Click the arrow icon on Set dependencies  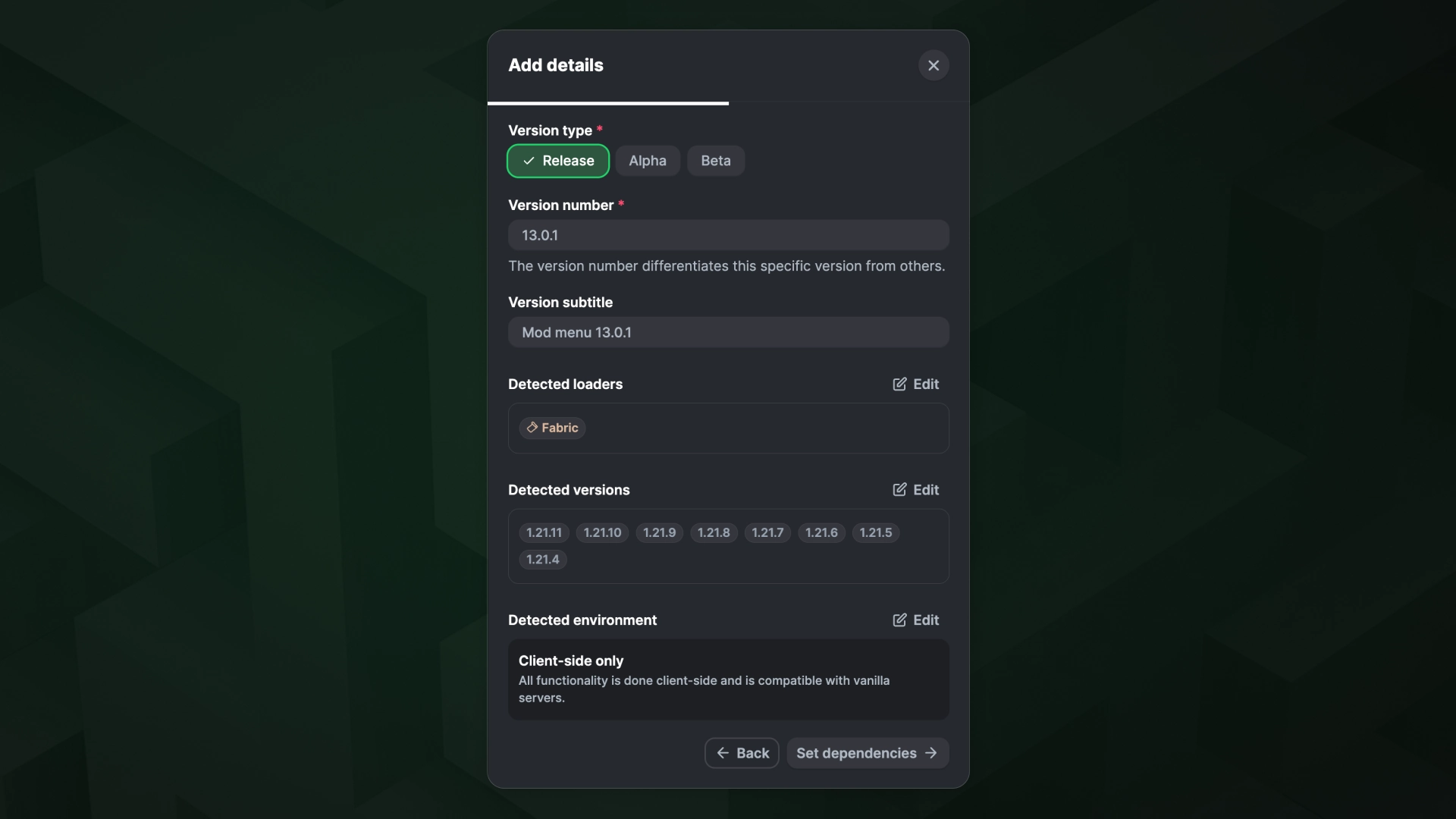931,753
